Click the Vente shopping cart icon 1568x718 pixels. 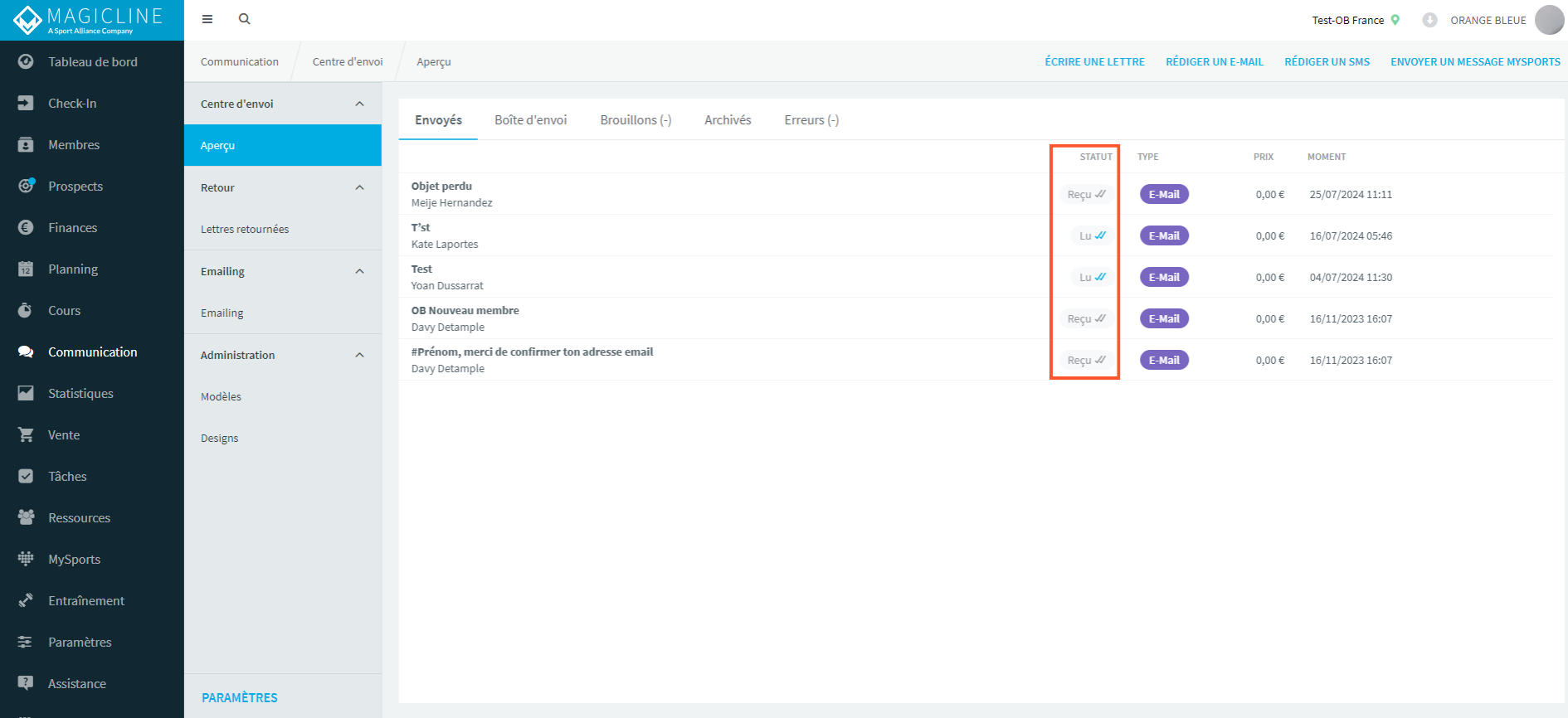[26, 434]
